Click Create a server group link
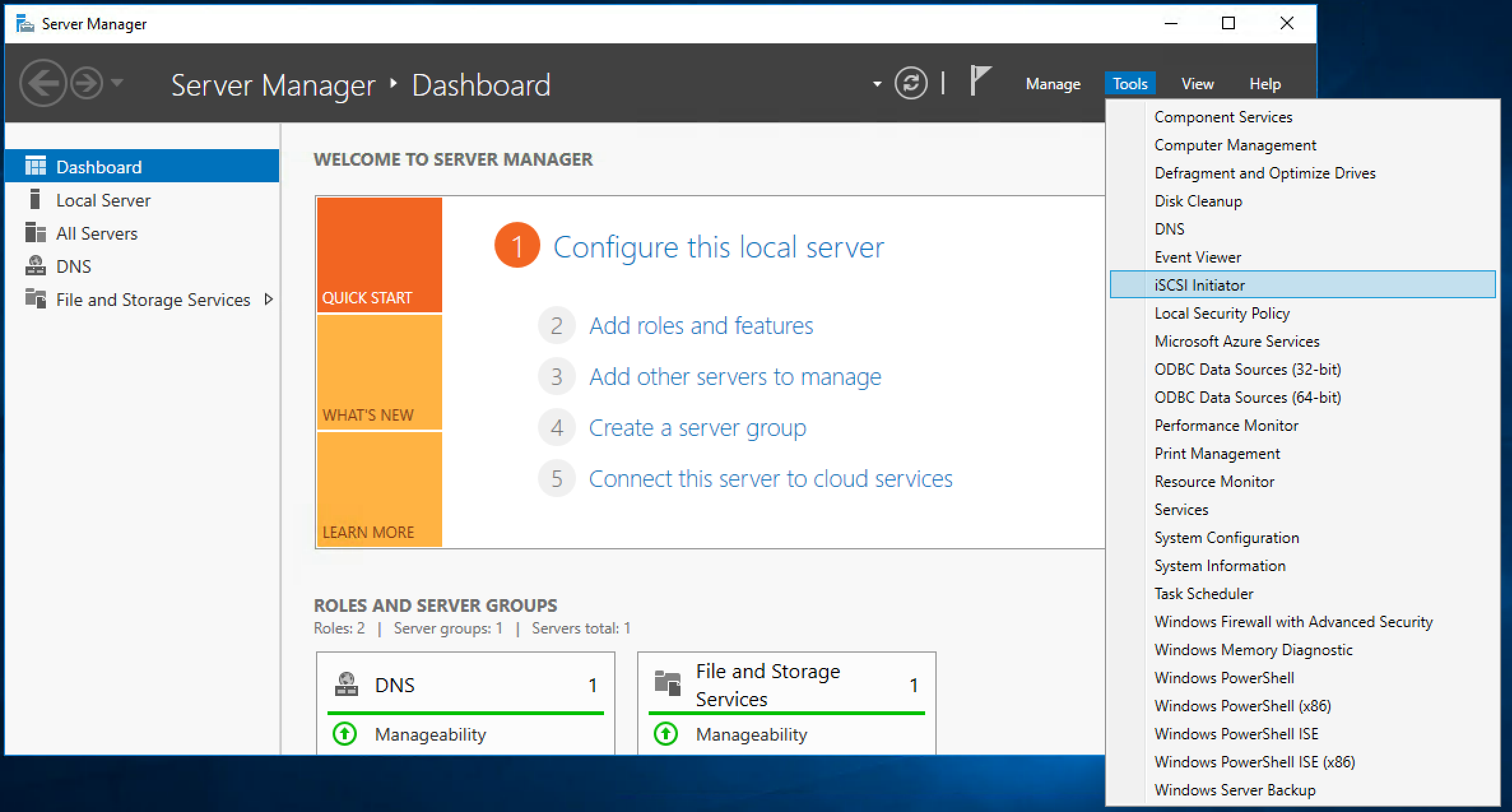Viewport: 1512px width, 812px height. [698, 428]
